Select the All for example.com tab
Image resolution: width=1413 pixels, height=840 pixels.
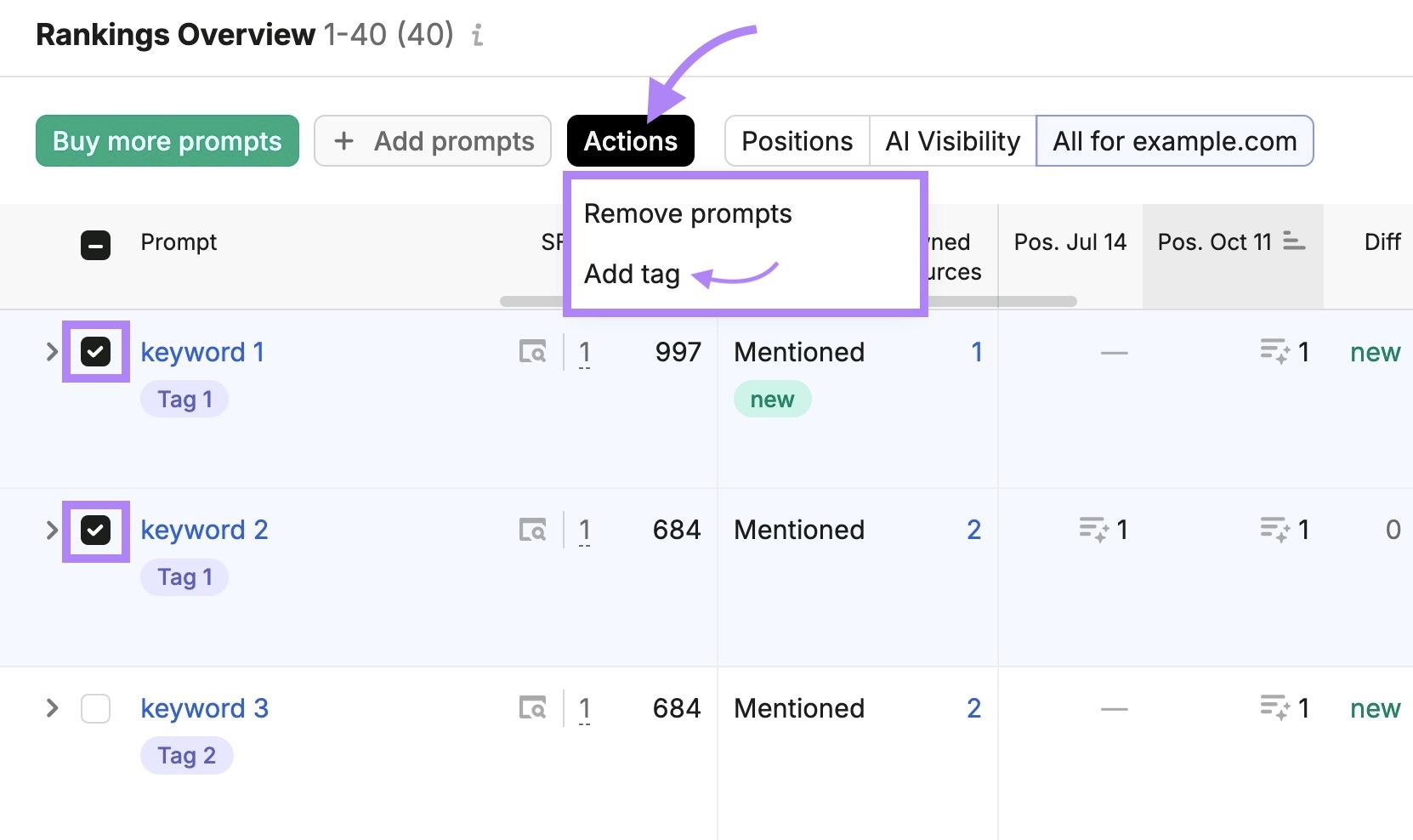pyautogui.click(x=1175, y=141)
